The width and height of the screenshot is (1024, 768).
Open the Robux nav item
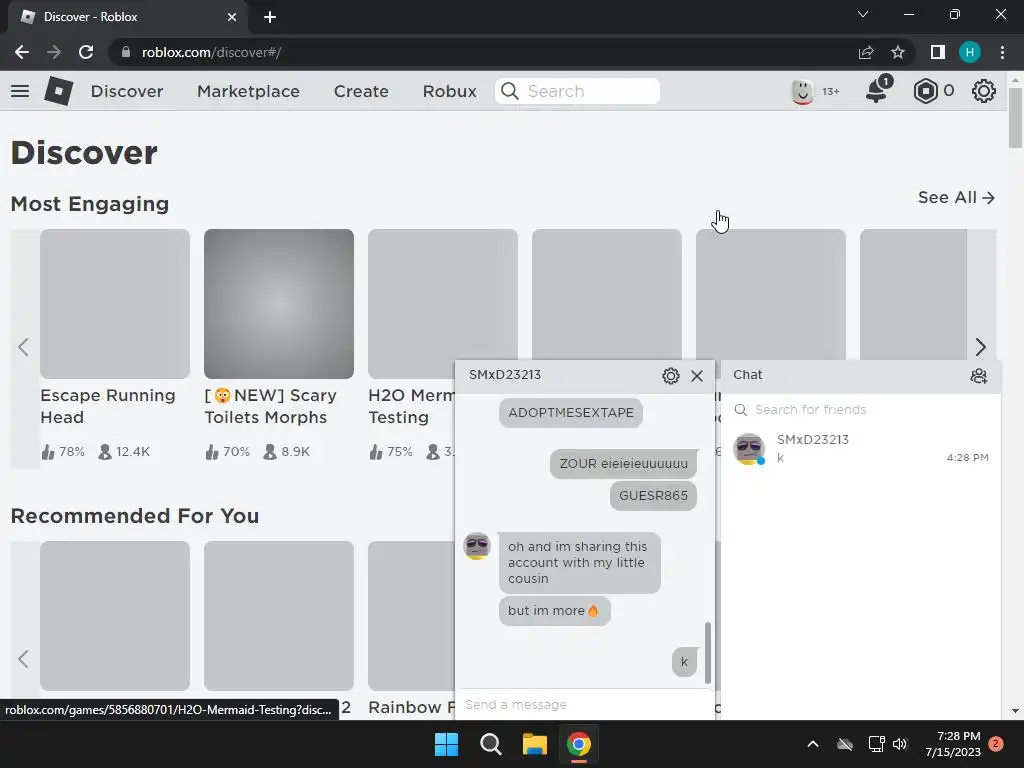coord(449,91)
